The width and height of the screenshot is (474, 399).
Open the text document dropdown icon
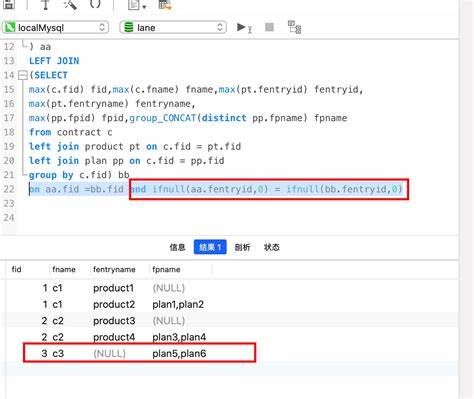point(137,5)
